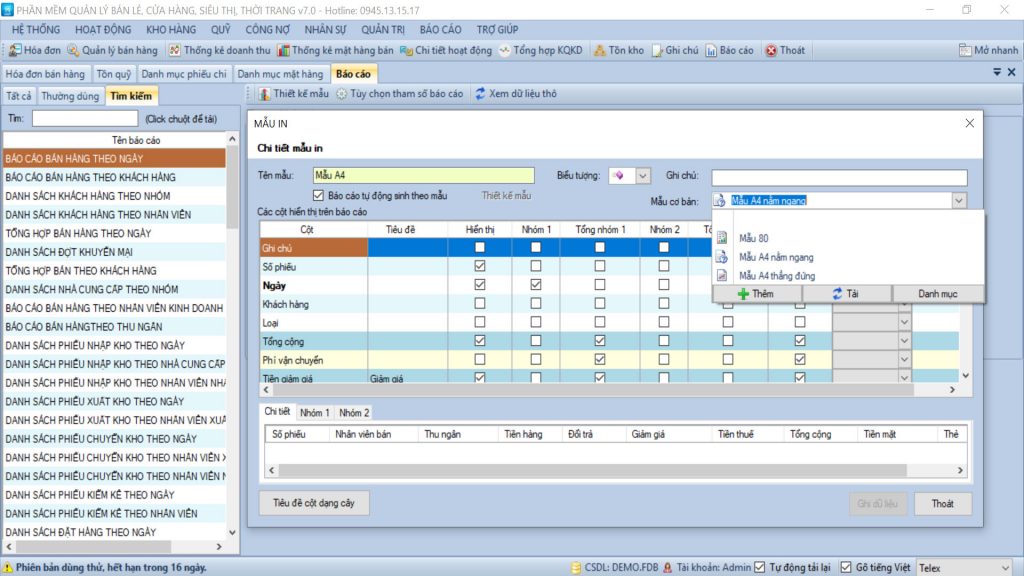
Task: Toggle Báo cáo tự động sinh theo mẫu
Action: [x=319, y=195]
